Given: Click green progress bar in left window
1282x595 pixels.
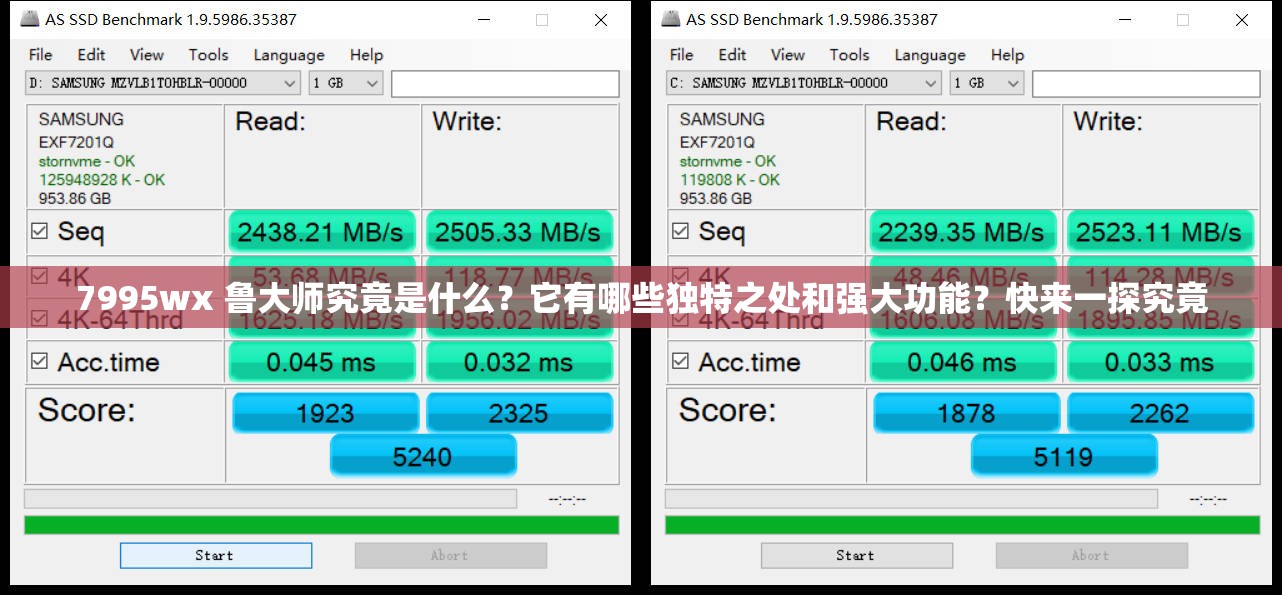Looking at the screenshot, I should [x=321, y=524].
